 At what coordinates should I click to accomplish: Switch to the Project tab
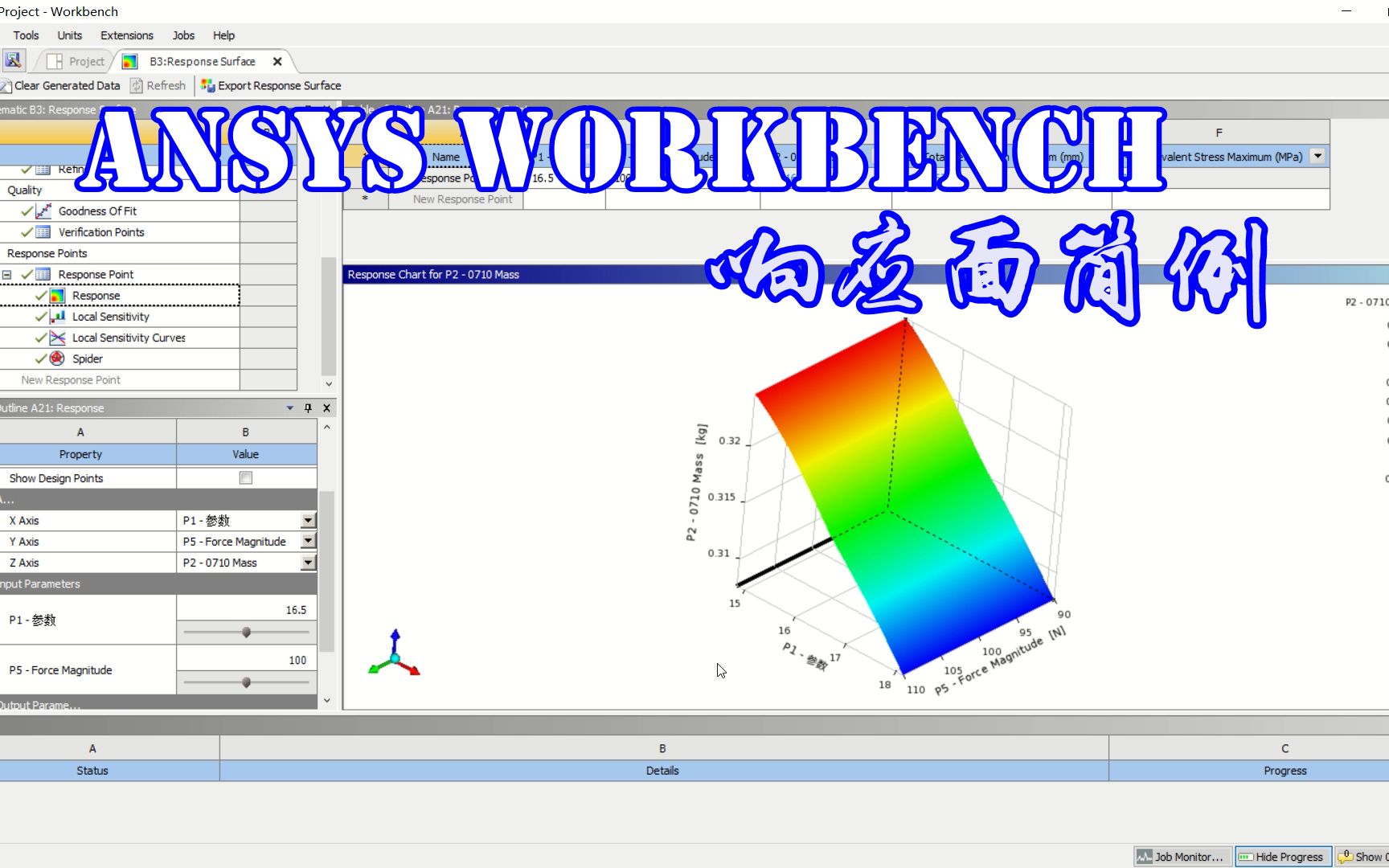76,62
